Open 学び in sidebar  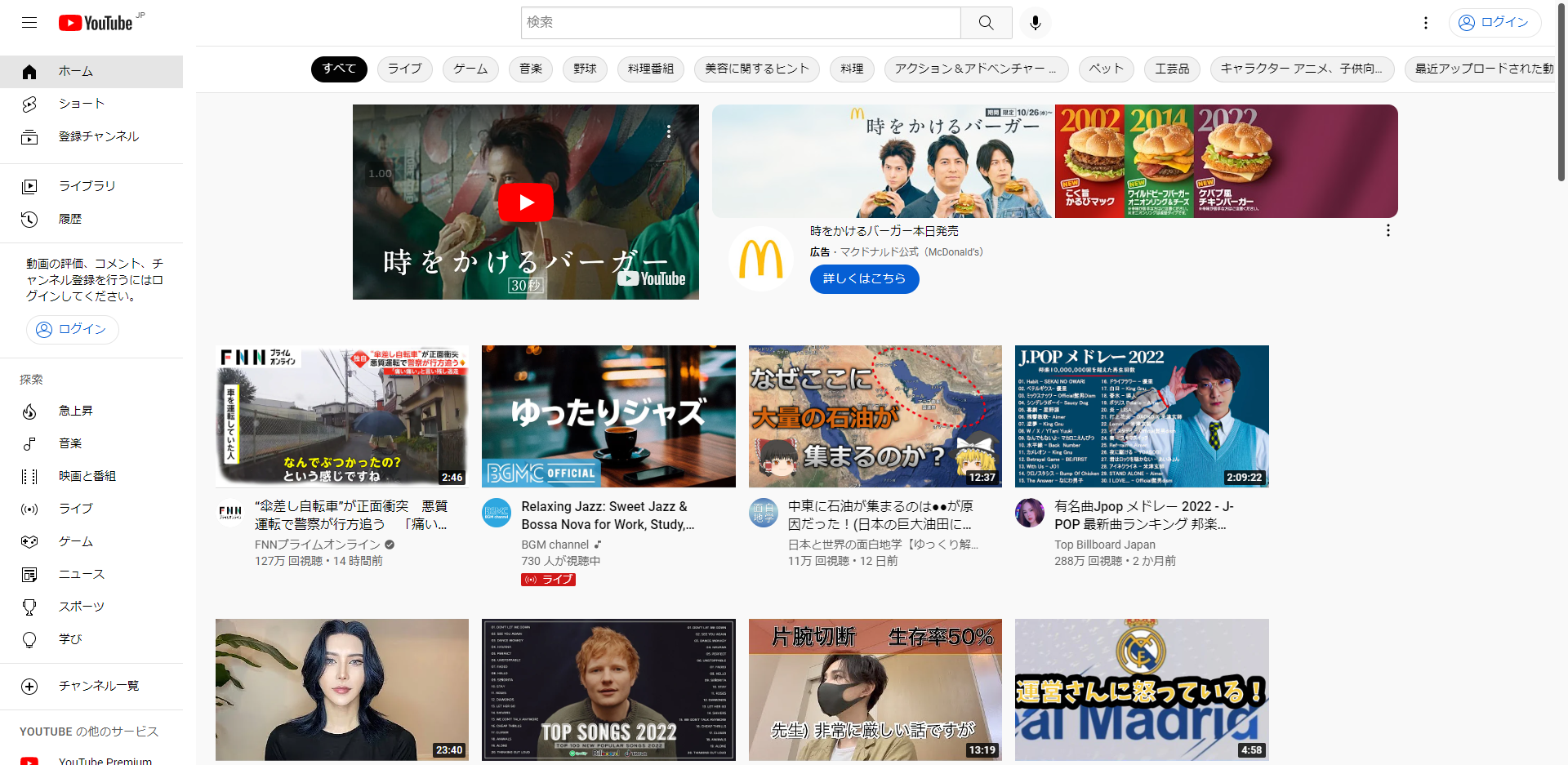91,639
